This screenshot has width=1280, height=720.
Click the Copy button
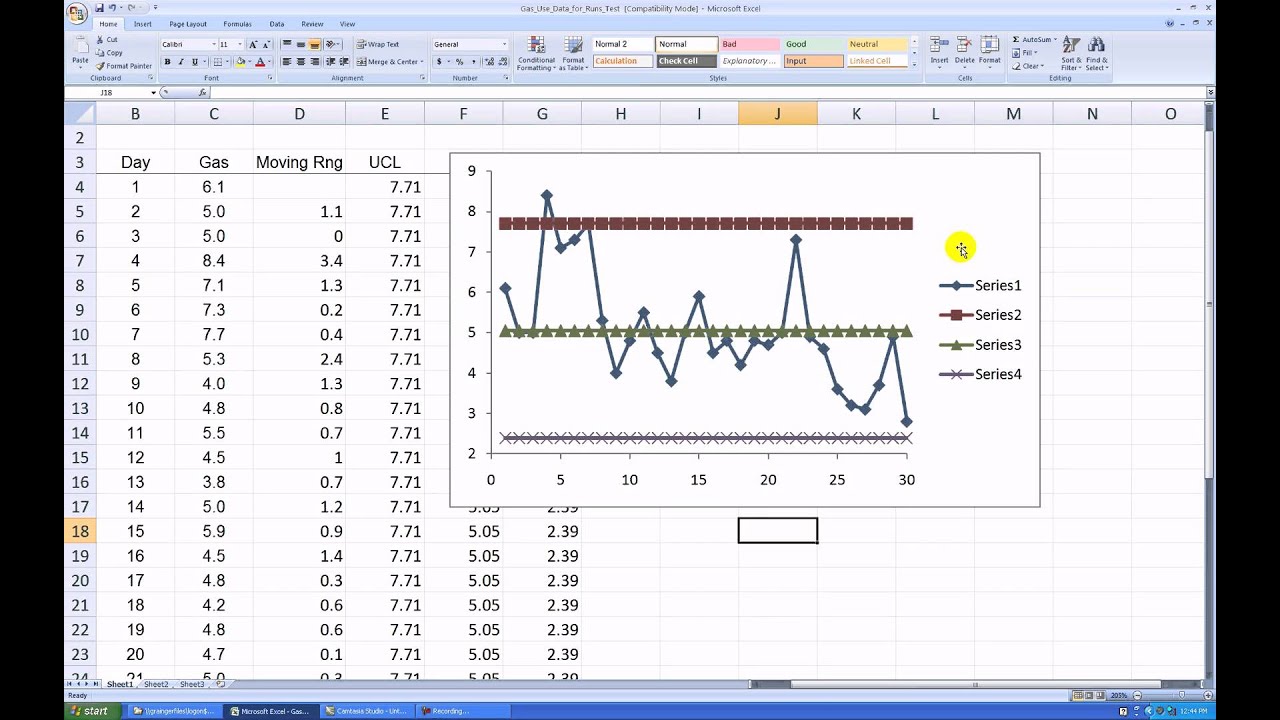coord(109,53)
